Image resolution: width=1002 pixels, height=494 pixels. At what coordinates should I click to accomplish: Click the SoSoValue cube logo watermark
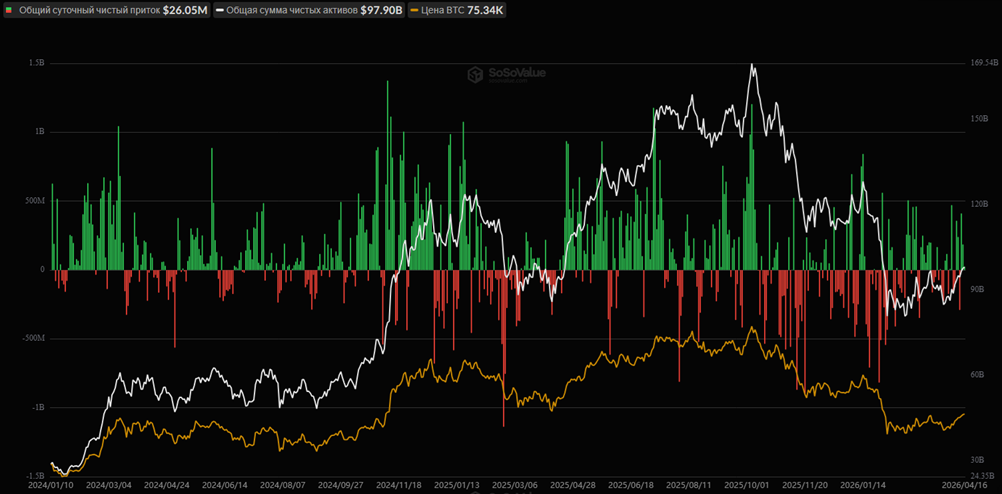point(476,73)
